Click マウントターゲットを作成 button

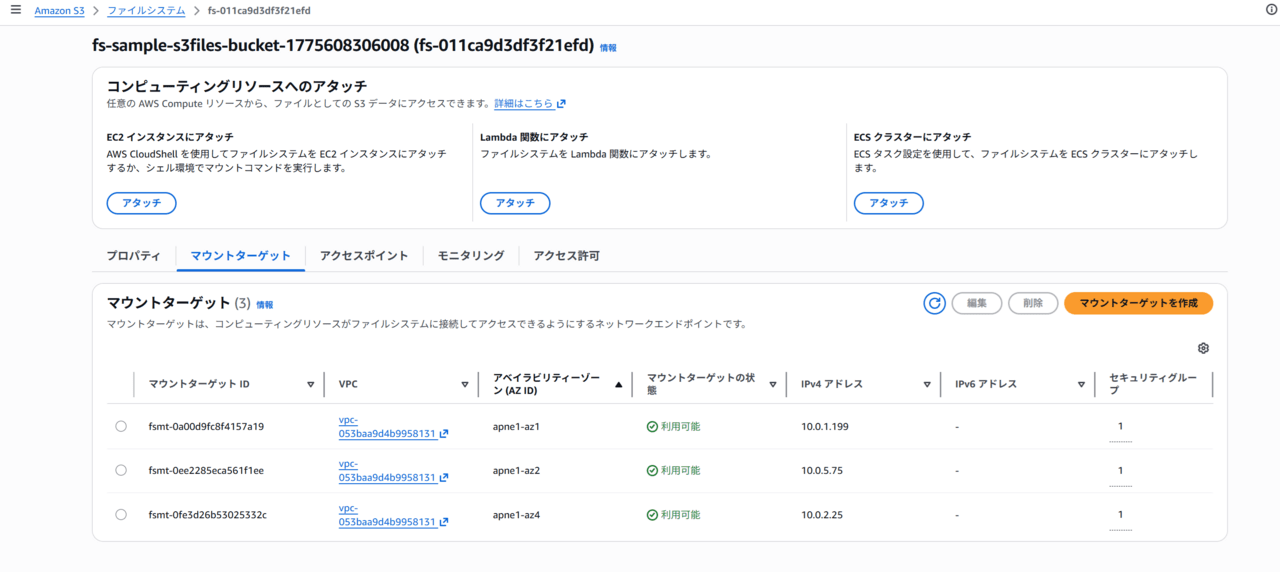pos(1138,303)
